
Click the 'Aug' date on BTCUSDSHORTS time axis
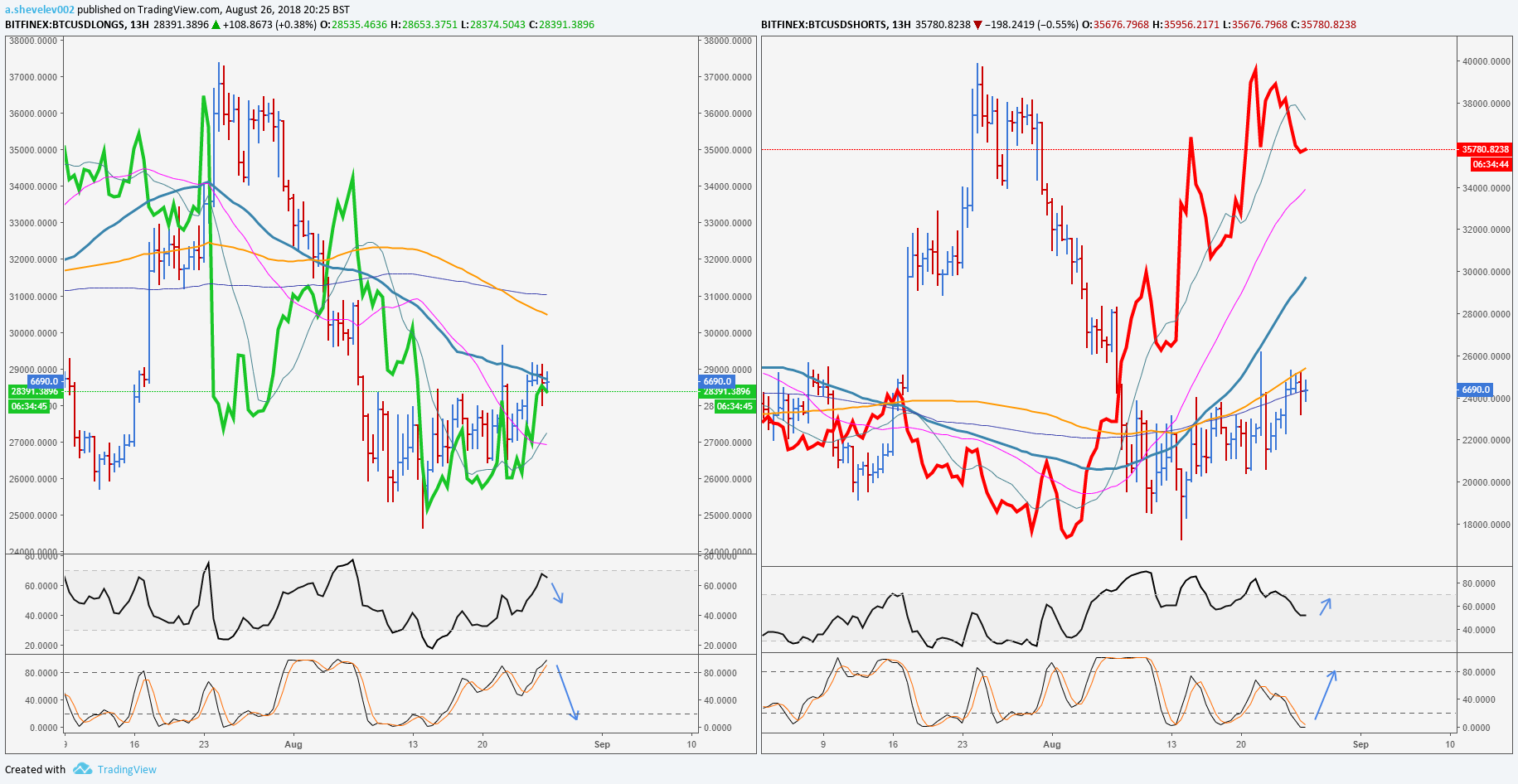(1052, 744)
